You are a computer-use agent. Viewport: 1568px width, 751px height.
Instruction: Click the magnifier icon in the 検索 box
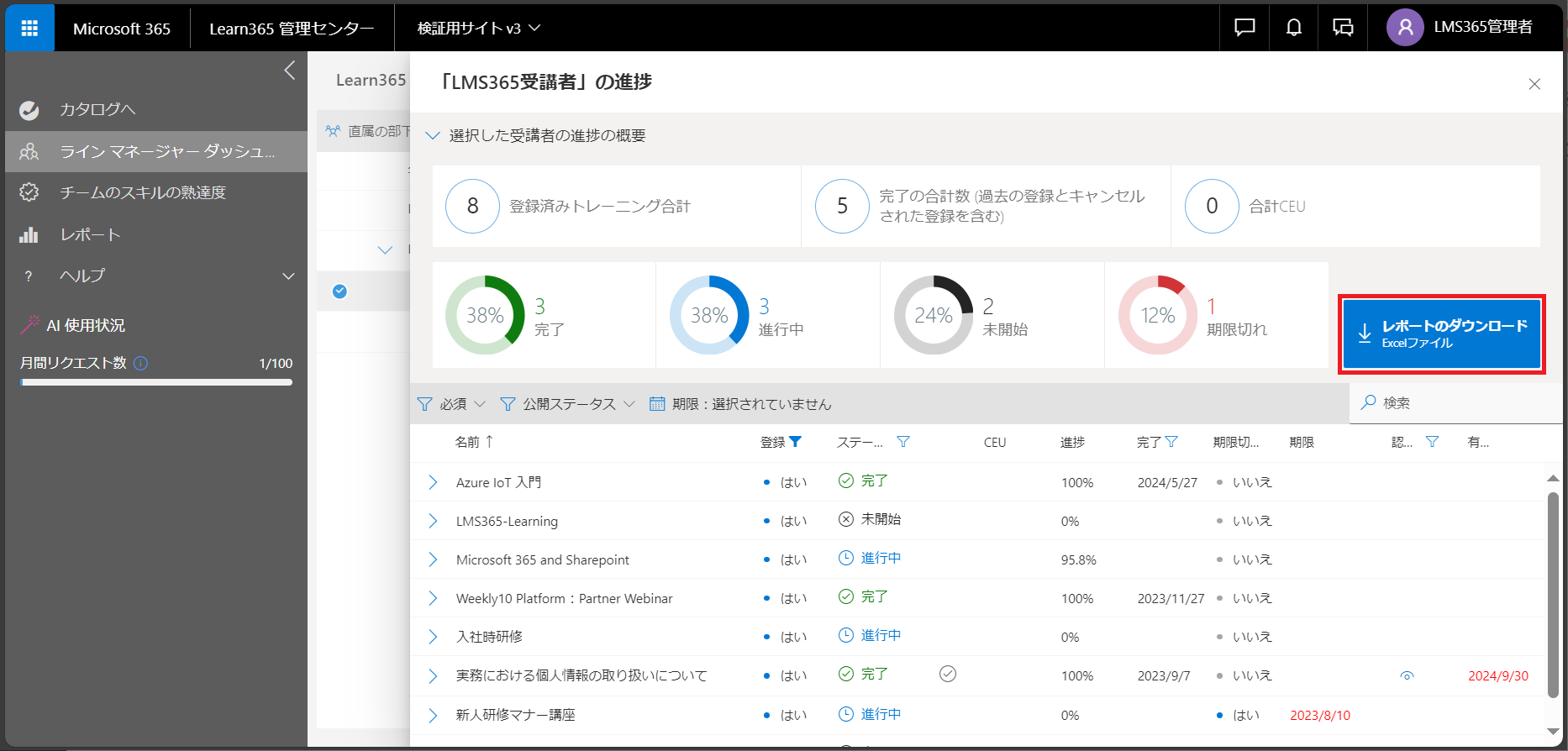point(1369,402)
